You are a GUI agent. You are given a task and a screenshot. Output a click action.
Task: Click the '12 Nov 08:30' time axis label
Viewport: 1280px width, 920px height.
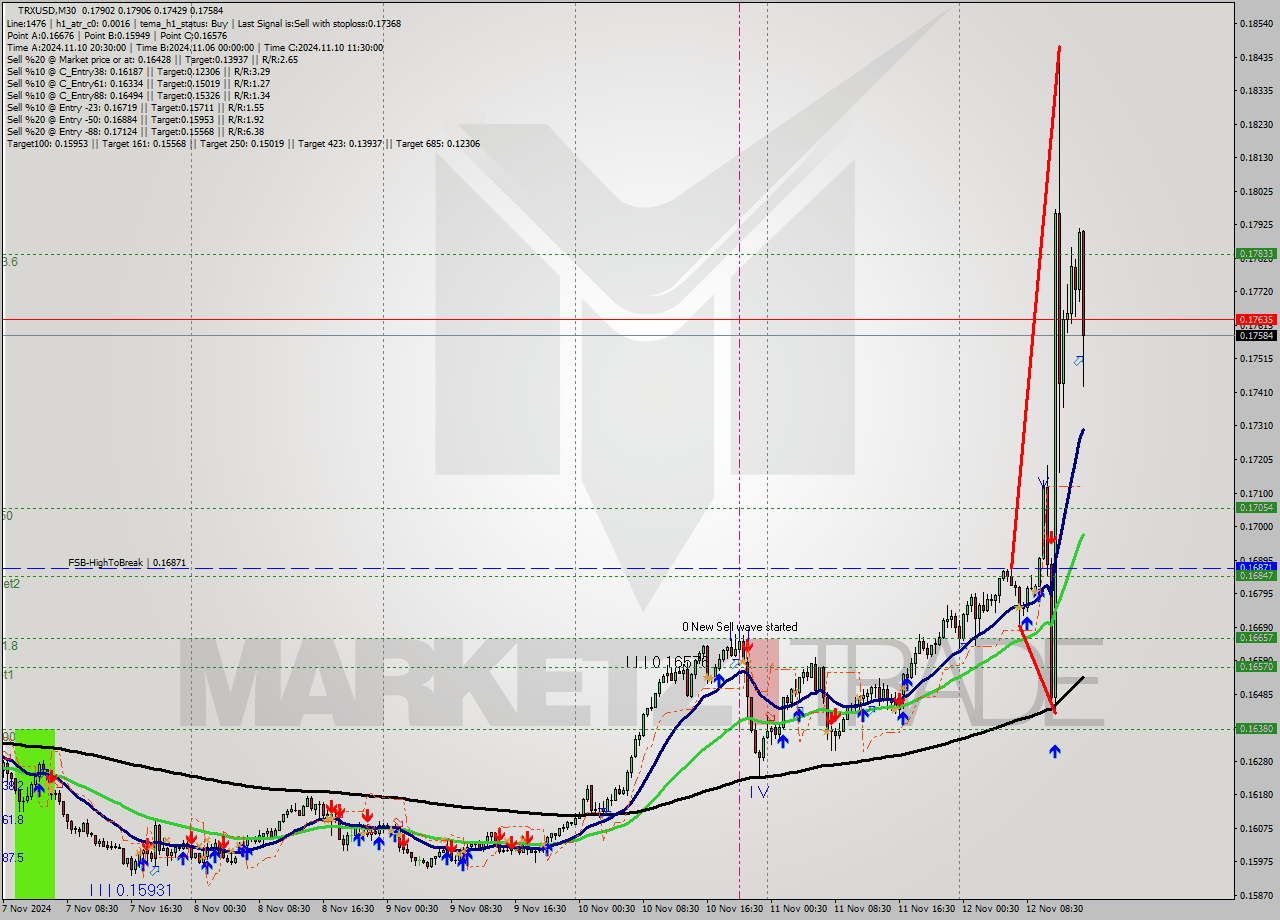(1053, 909)
